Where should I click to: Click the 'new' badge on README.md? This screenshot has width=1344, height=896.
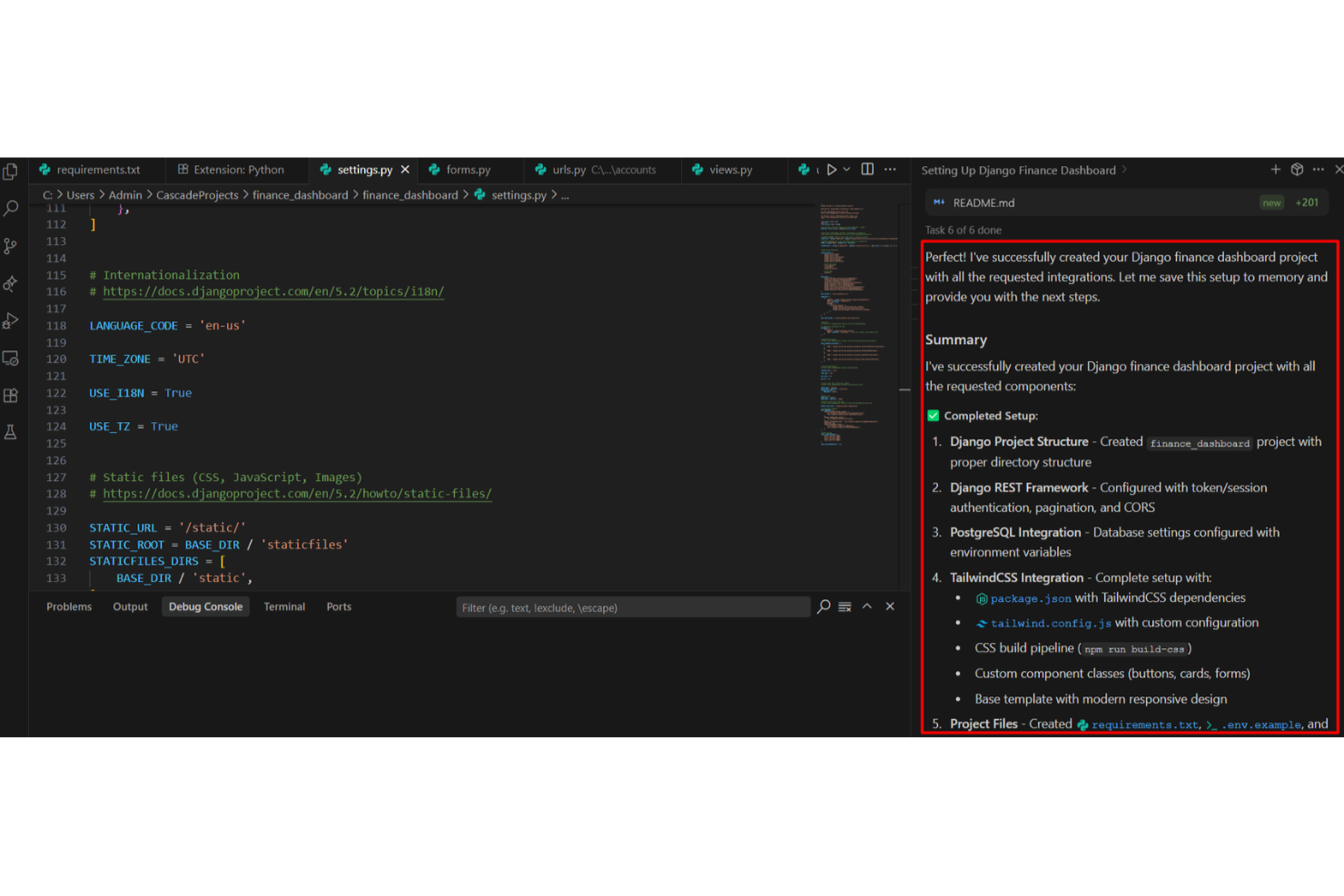point(1271,202)
